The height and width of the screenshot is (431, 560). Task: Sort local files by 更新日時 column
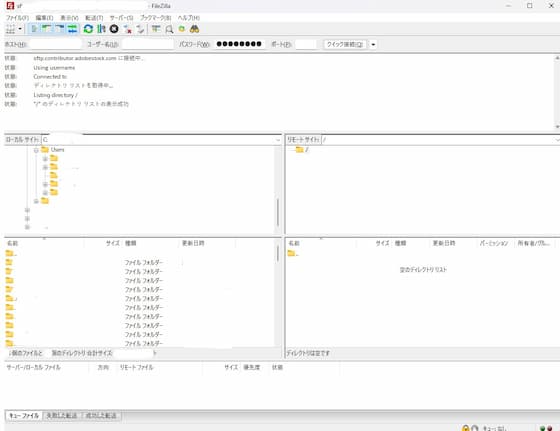point(206,243)
